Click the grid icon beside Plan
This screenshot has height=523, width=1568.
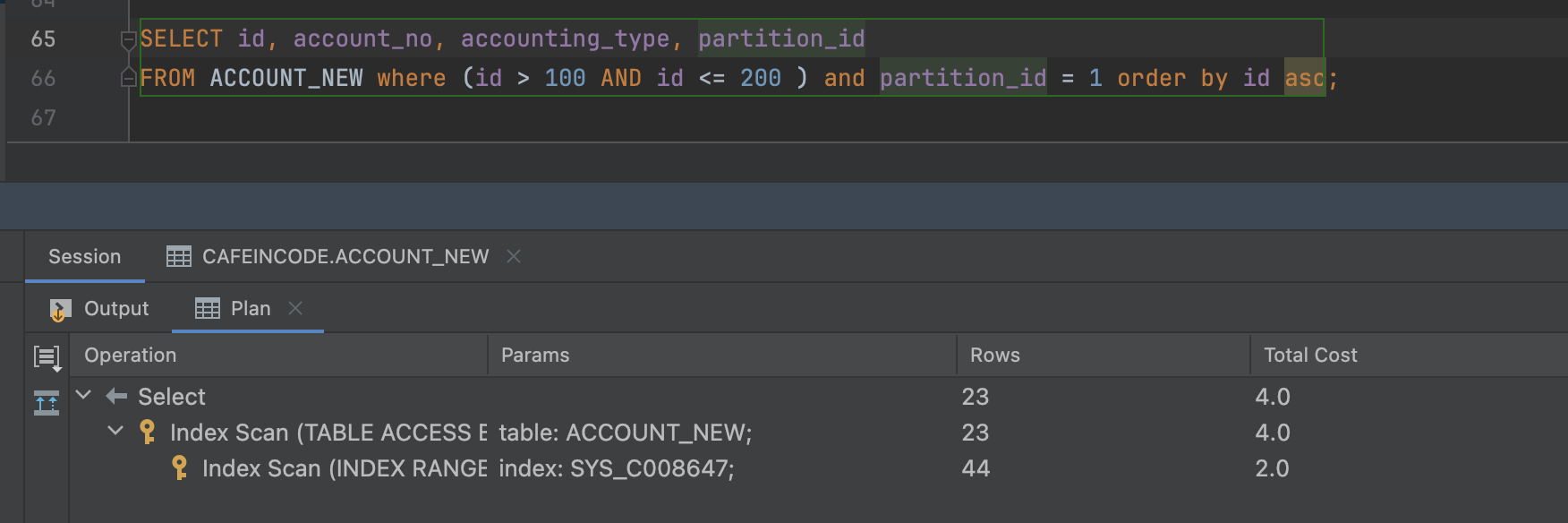point(208,309)
